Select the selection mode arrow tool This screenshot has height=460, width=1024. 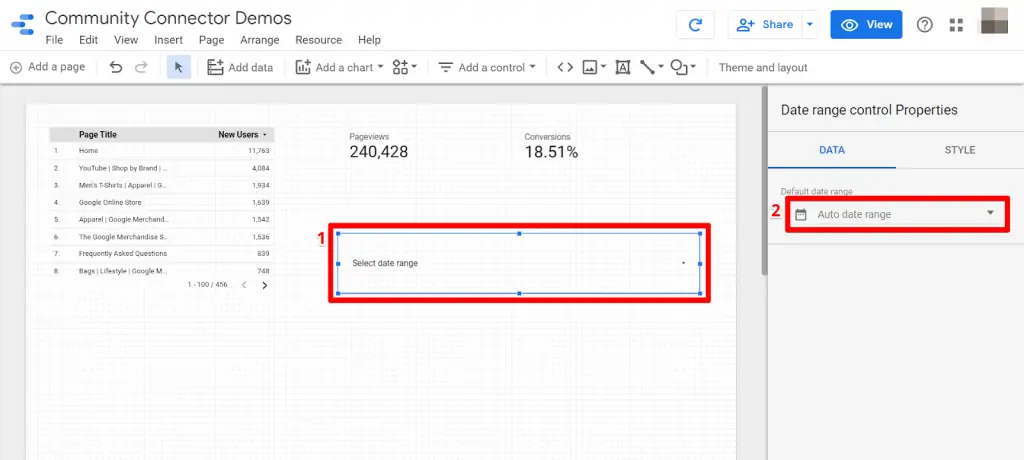(x=179, y=67)
